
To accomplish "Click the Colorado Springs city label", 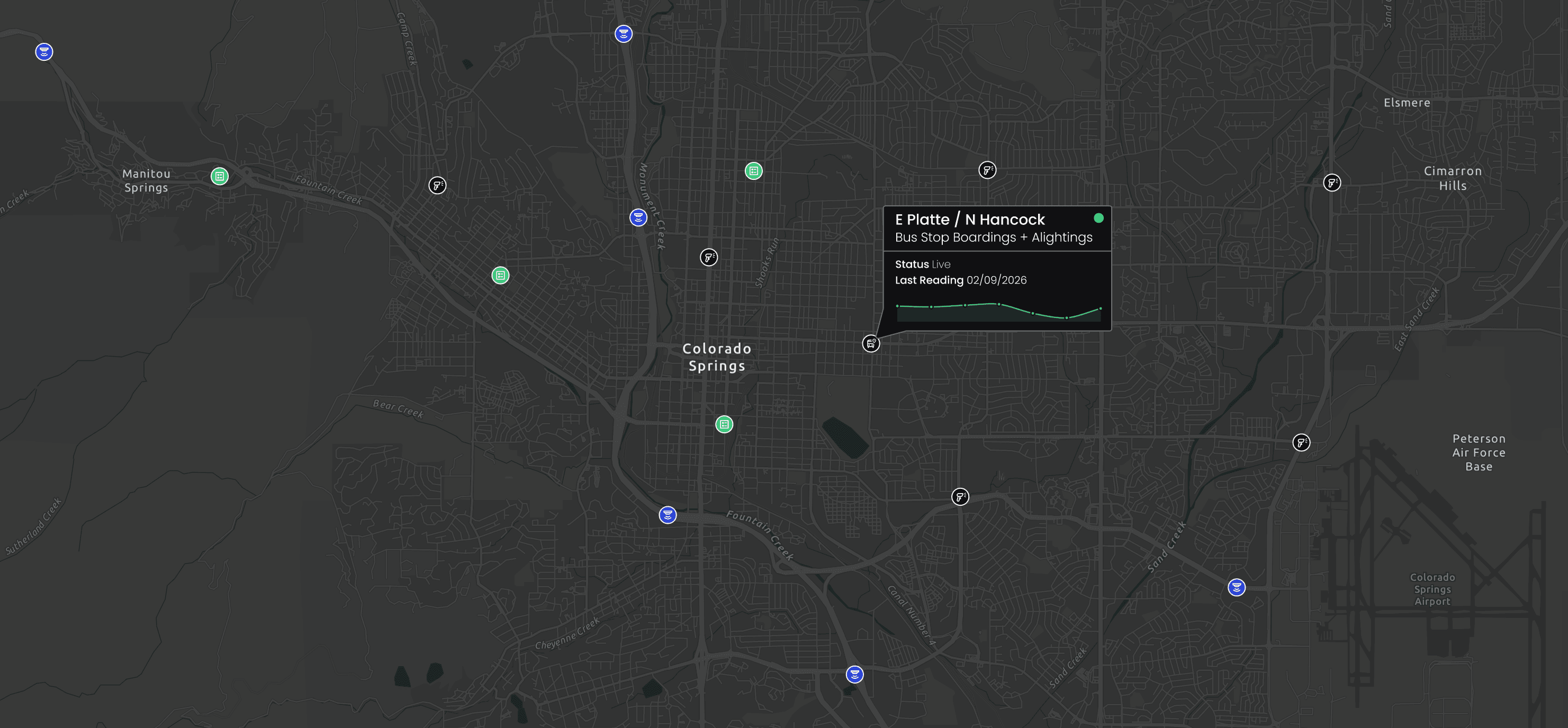I will 716,357.
